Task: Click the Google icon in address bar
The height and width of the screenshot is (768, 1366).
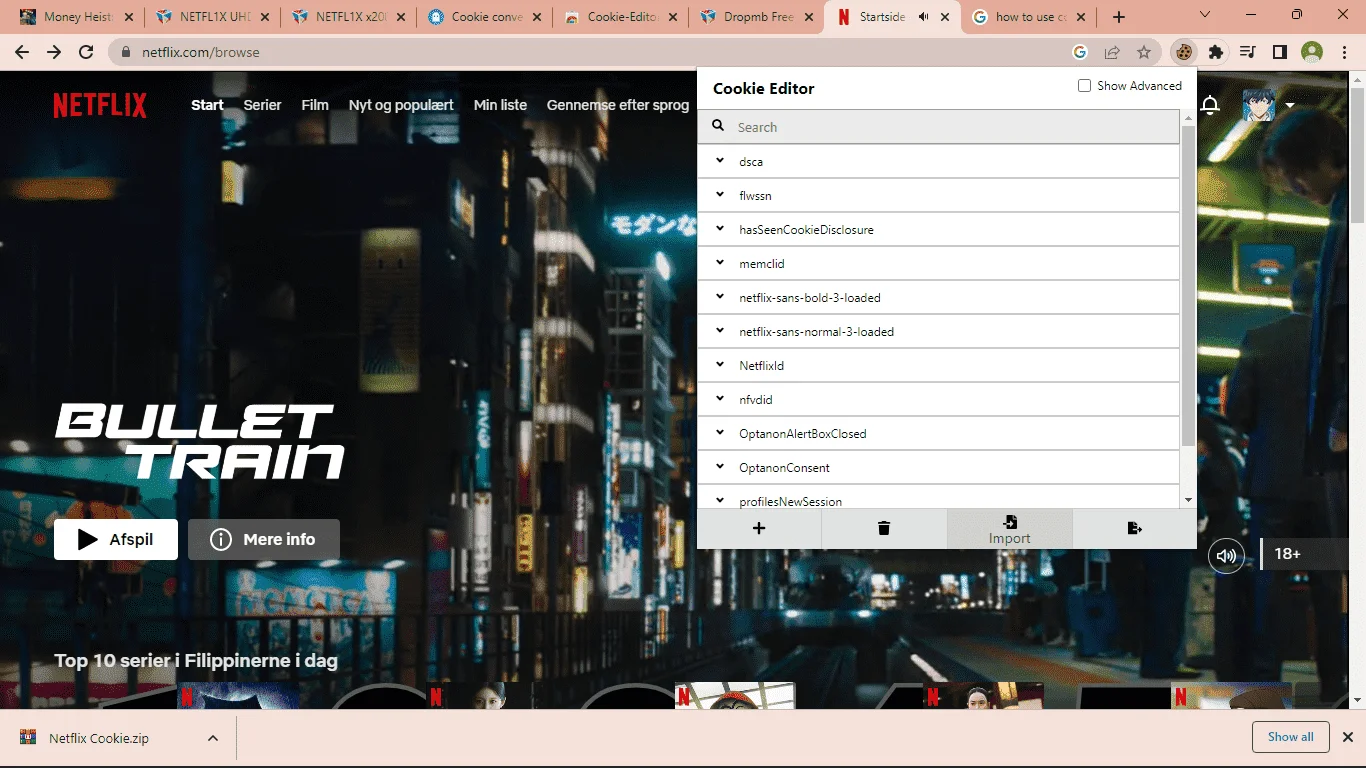Action: coord(1080,52)
